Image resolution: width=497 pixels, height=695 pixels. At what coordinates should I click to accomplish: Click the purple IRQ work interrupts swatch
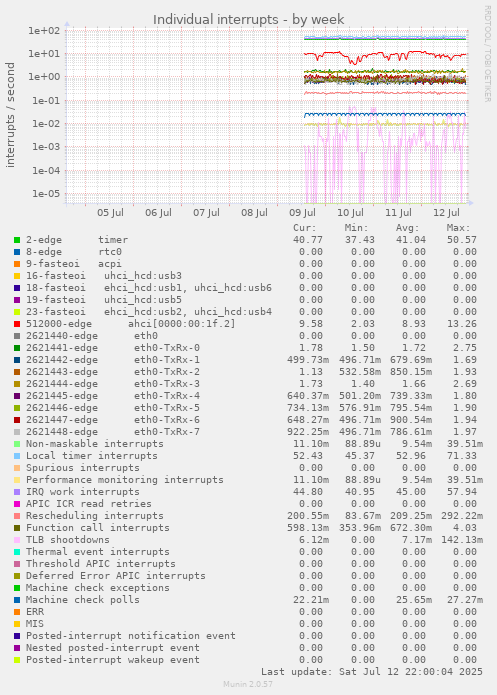coord(17,492)
